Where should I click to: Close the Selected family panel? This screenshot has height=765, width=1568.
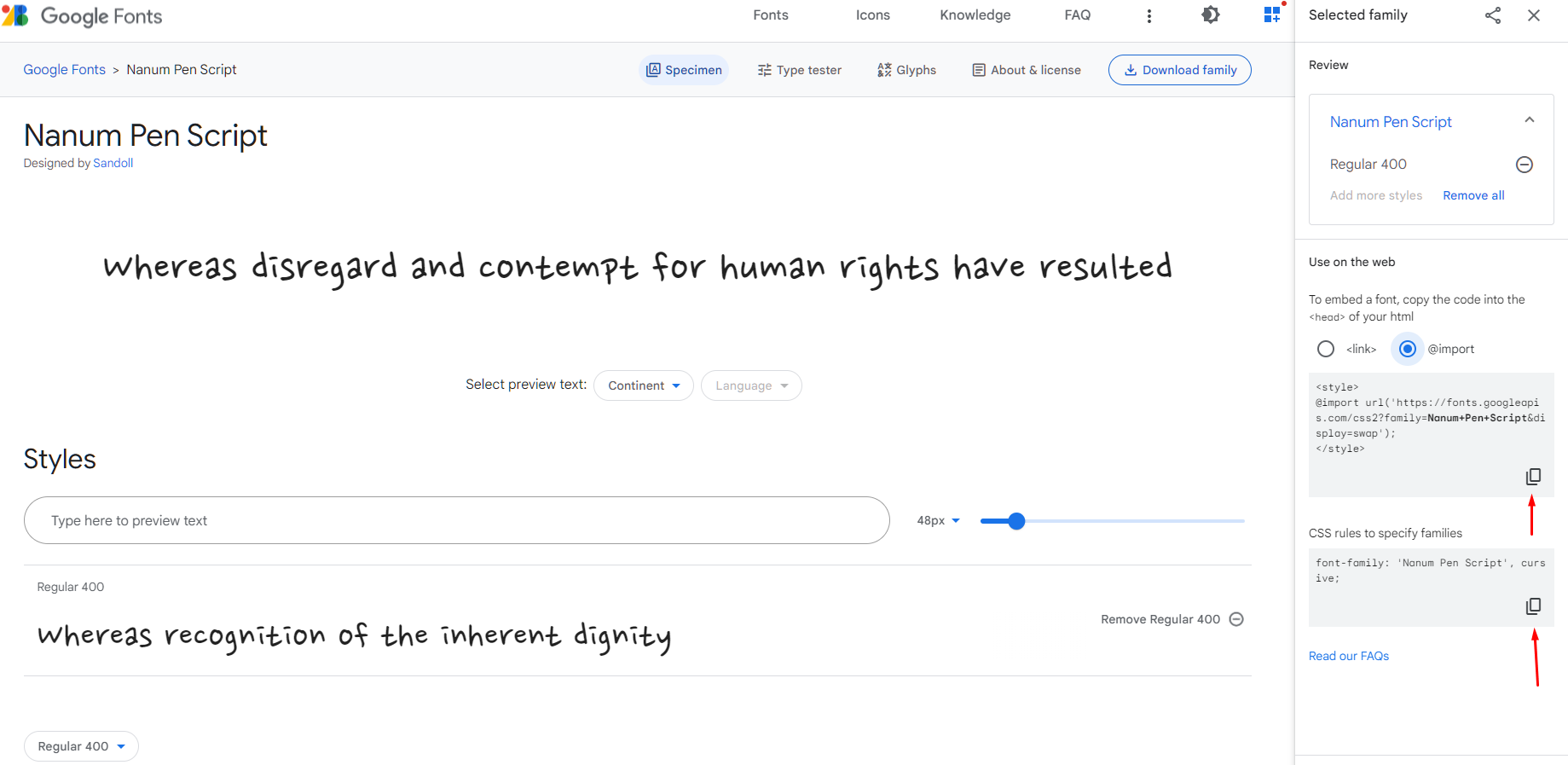coord(1534,15)
